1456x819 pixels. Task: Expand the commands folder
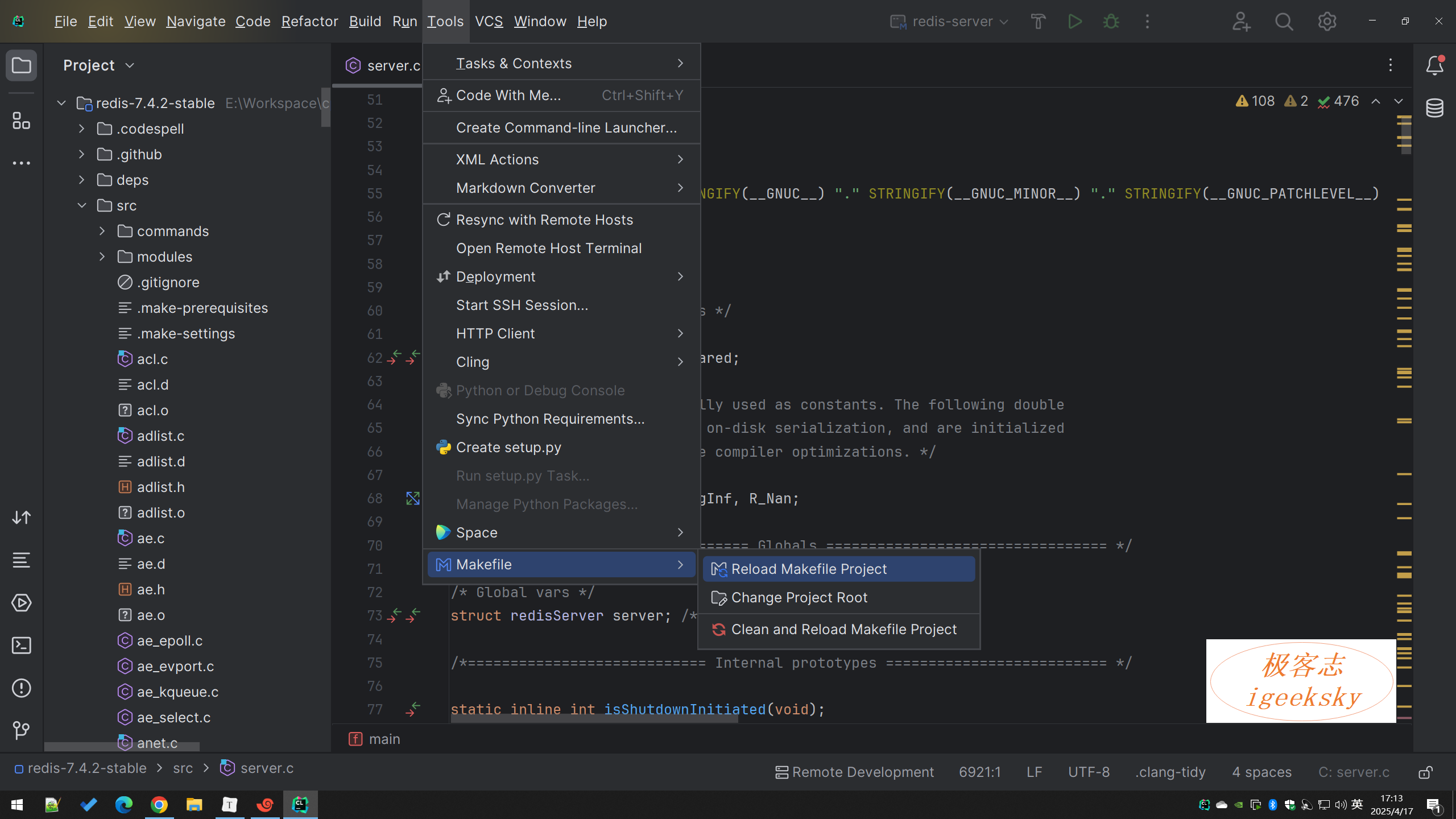[x=102, y=231]
